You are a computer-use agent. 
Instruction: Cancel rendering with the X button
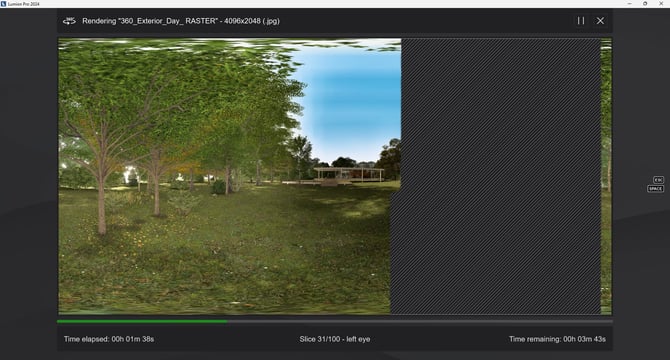click(600, 20)
